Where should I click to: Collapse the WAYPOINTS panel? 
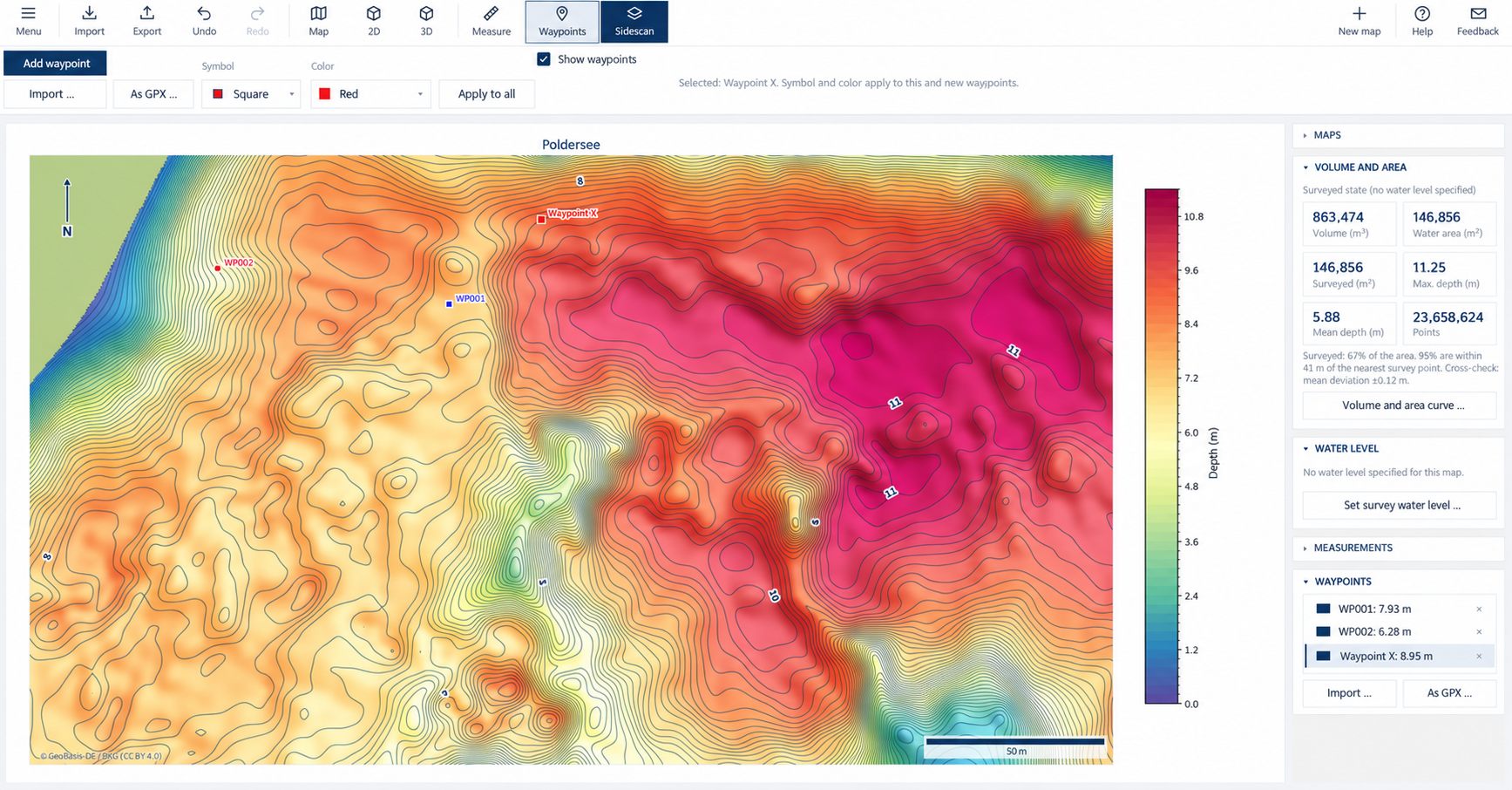[x=1399, y=582]
